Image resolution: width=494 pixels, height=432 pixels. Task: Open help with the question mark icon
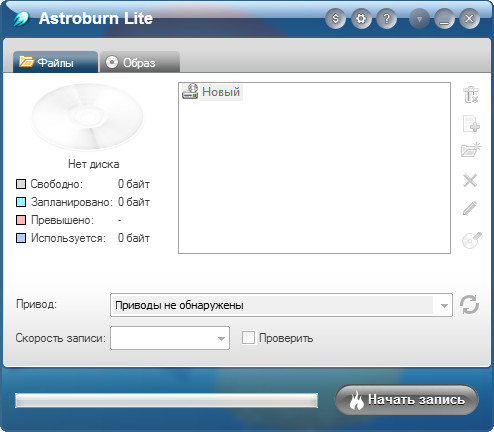point(387,18)
